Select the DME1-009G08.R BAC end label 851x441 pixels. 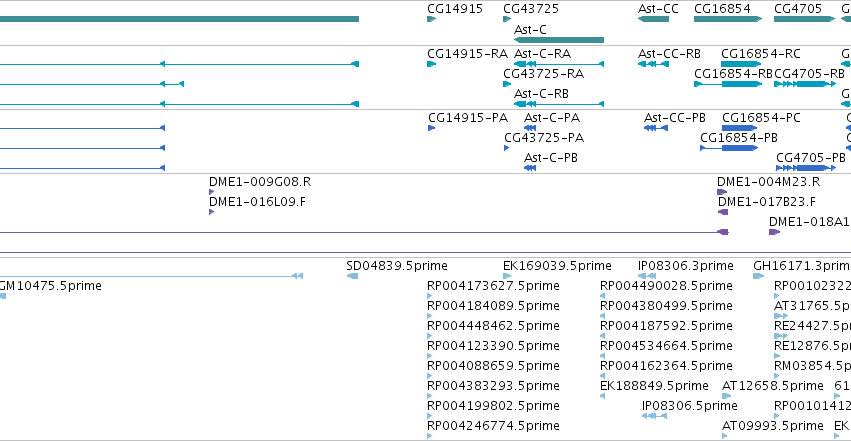pyautogui.click(x=260, y=182)
